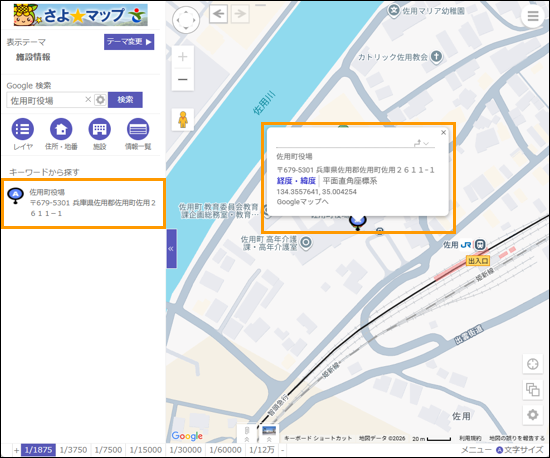Select scale 1/7500
This screenshot has width=550, height=458.
tap(108, 450)
